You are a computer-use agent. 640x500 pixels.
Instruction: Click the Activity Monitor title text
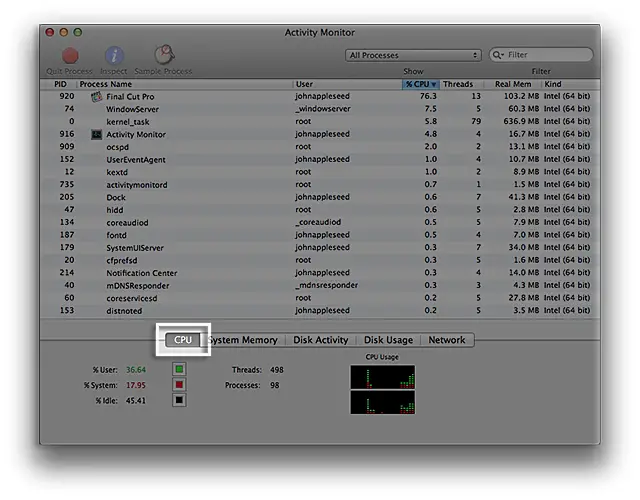(x=320, y=33)
